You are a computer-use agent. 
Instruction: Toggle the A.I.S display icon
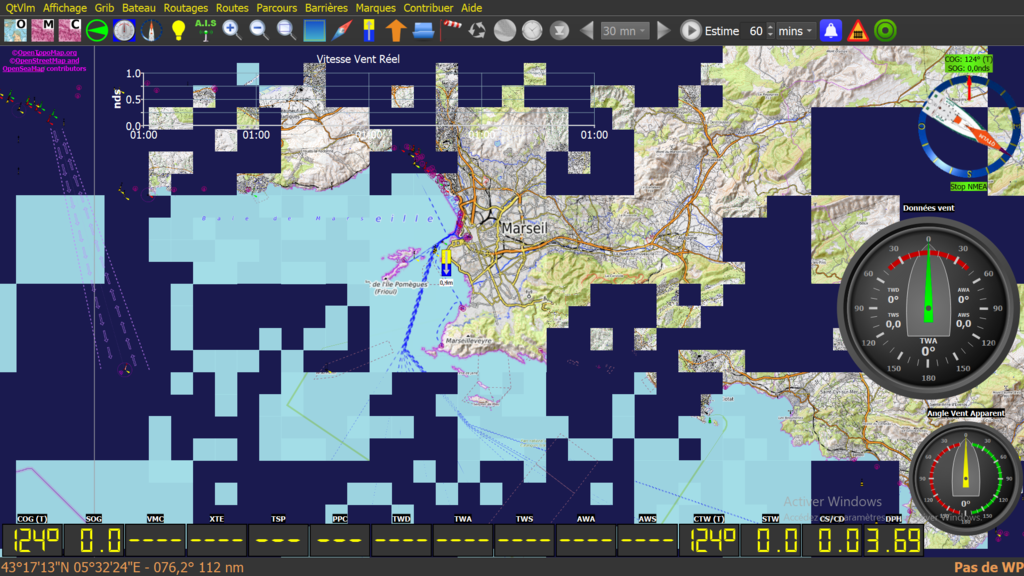tap(205, 31)
